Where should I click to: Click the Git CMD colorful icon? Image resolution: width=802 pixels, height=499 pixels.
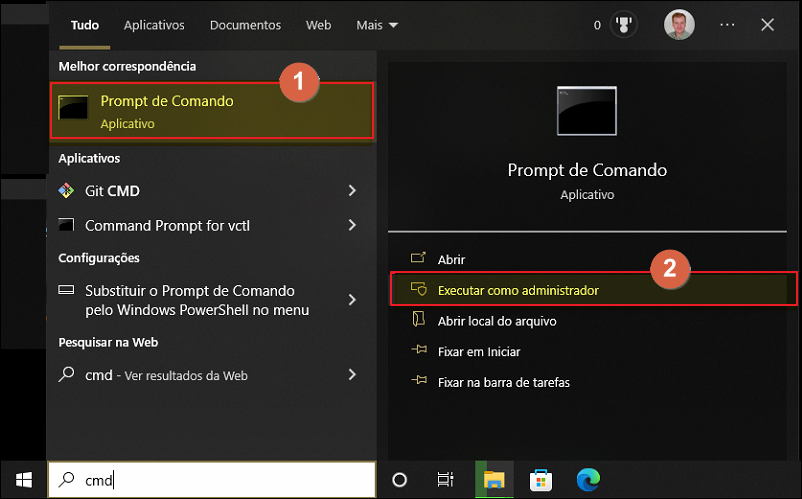(66, 191)
